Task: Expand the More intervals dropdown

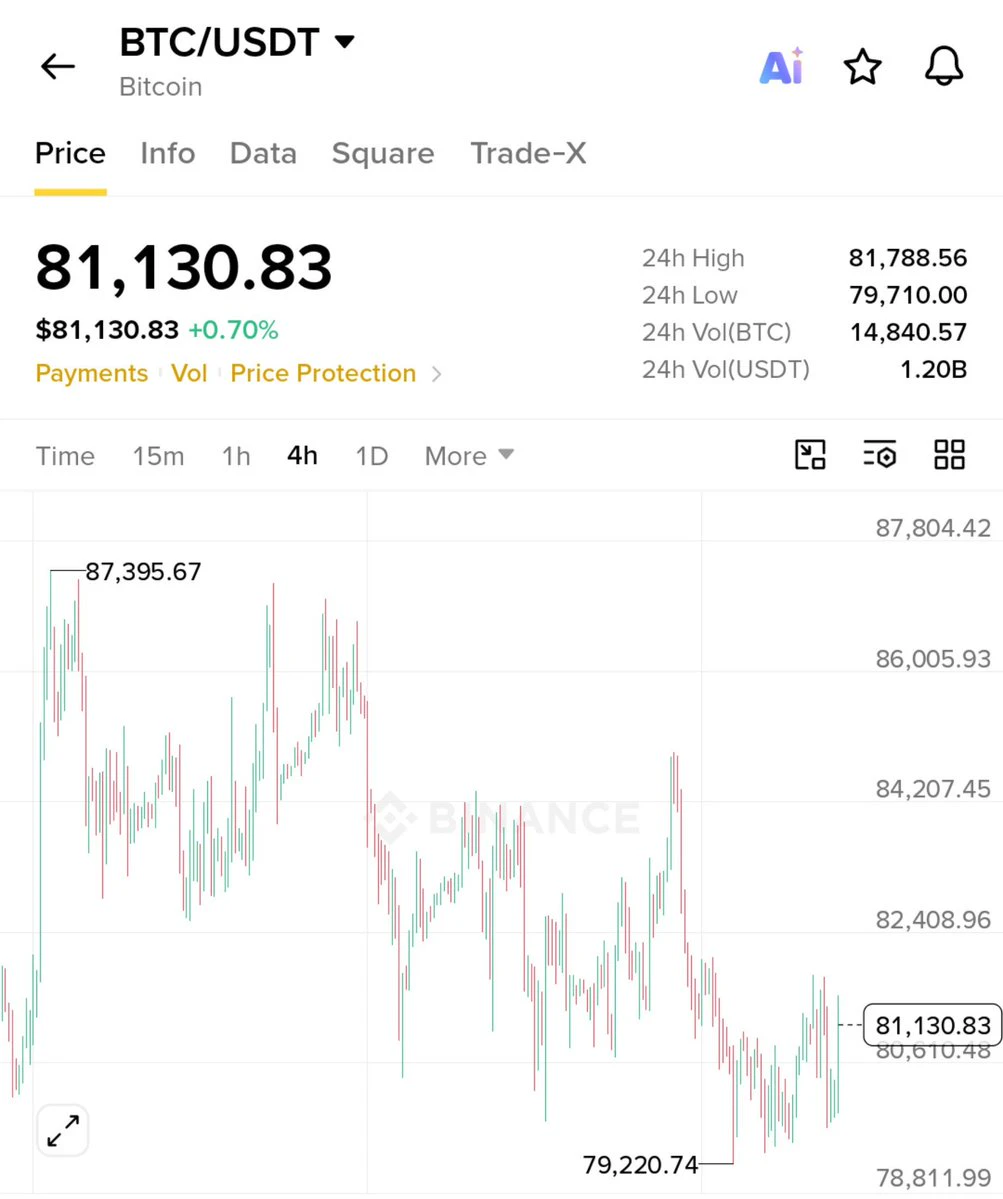Action: (x=469, y=456)
